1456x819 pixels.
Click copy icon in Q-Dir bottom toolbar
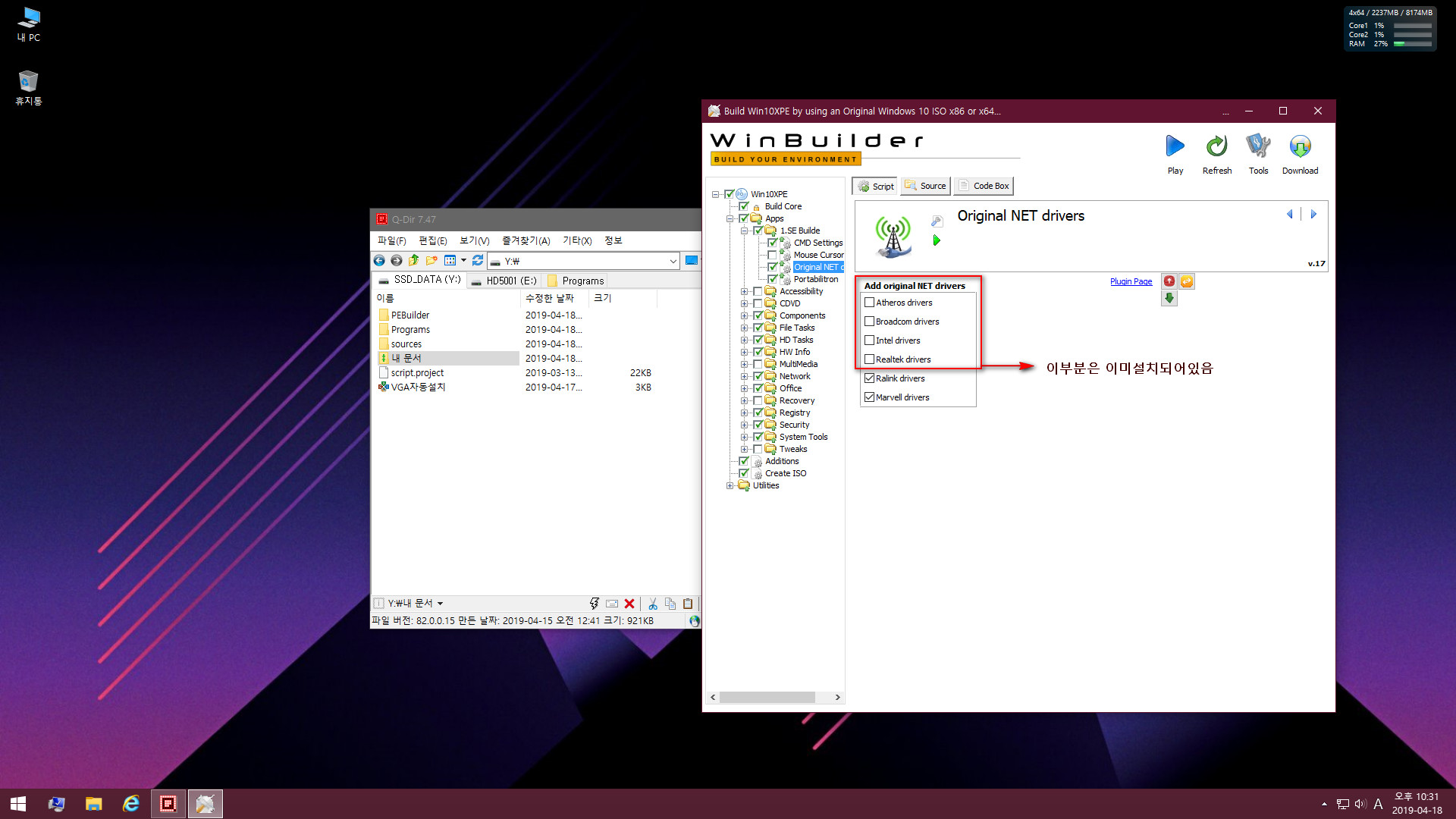[670, 604]
